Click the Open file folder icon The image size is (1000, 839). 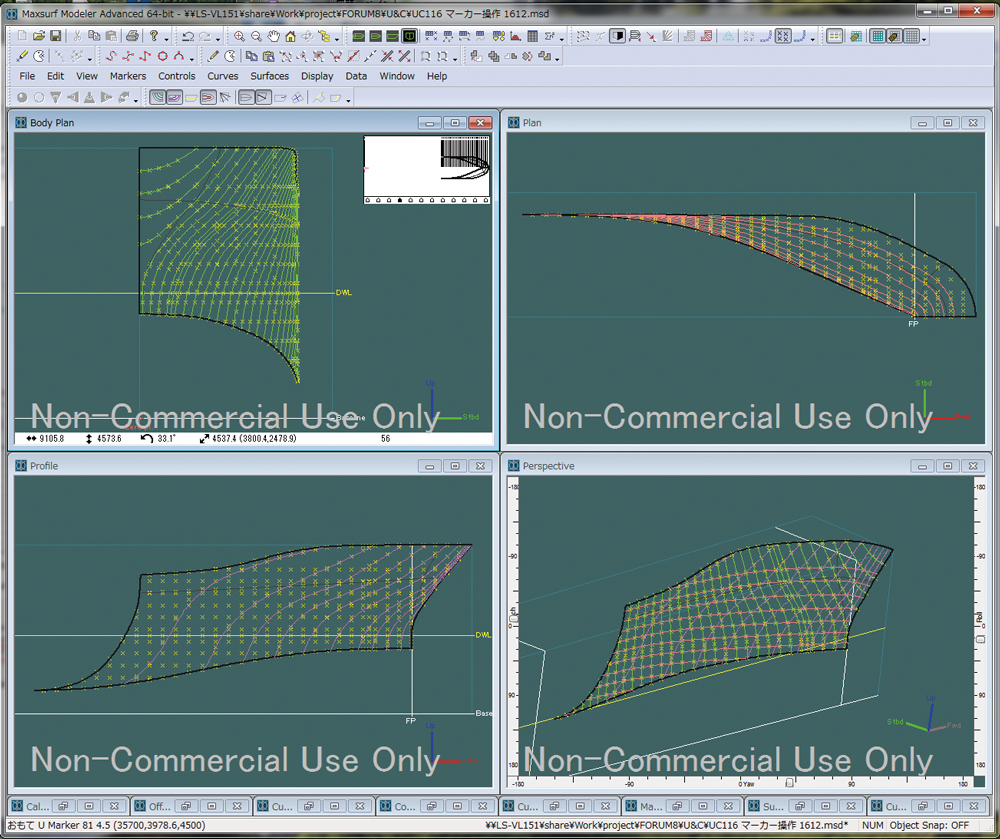[40, 37]
